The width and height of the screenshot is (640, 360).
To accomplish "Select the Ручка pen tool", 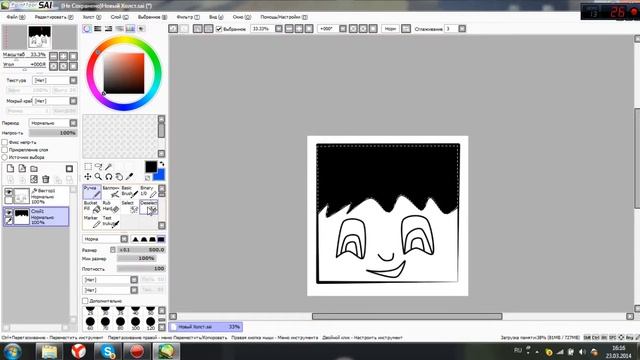I will pos(92,192).
